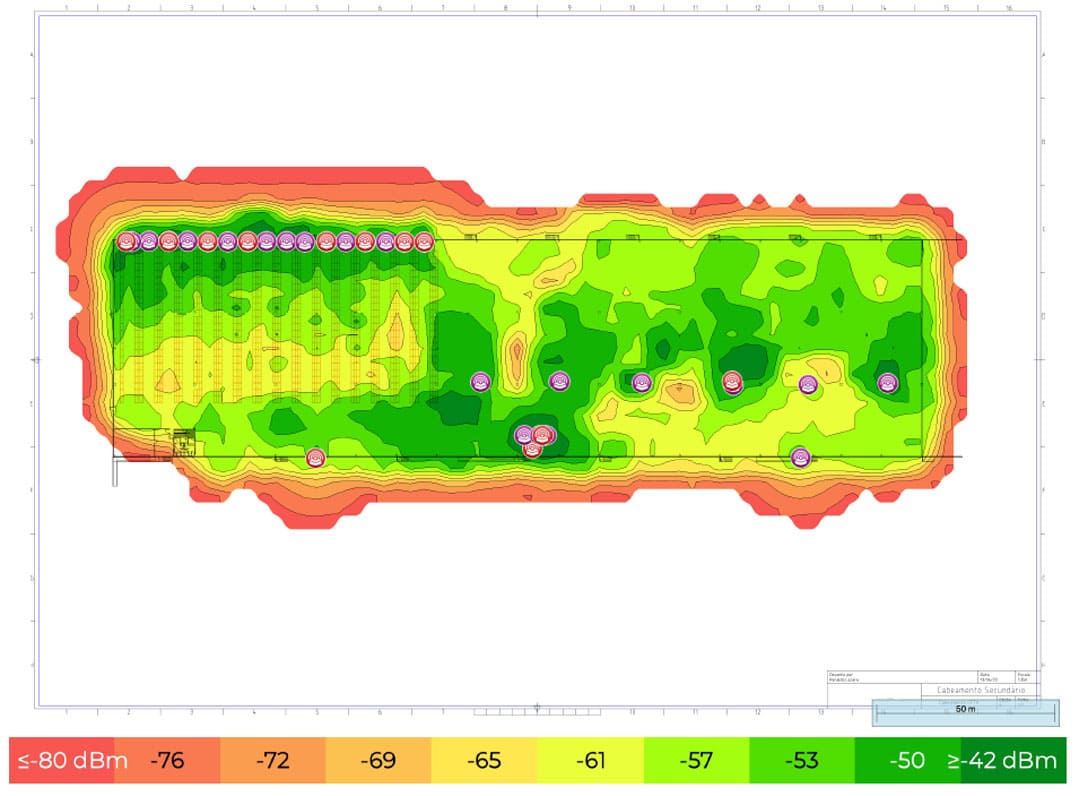Select the rightmost purple access point in the middle row
The image size is (1079, 796).
[x=888, y=383]
